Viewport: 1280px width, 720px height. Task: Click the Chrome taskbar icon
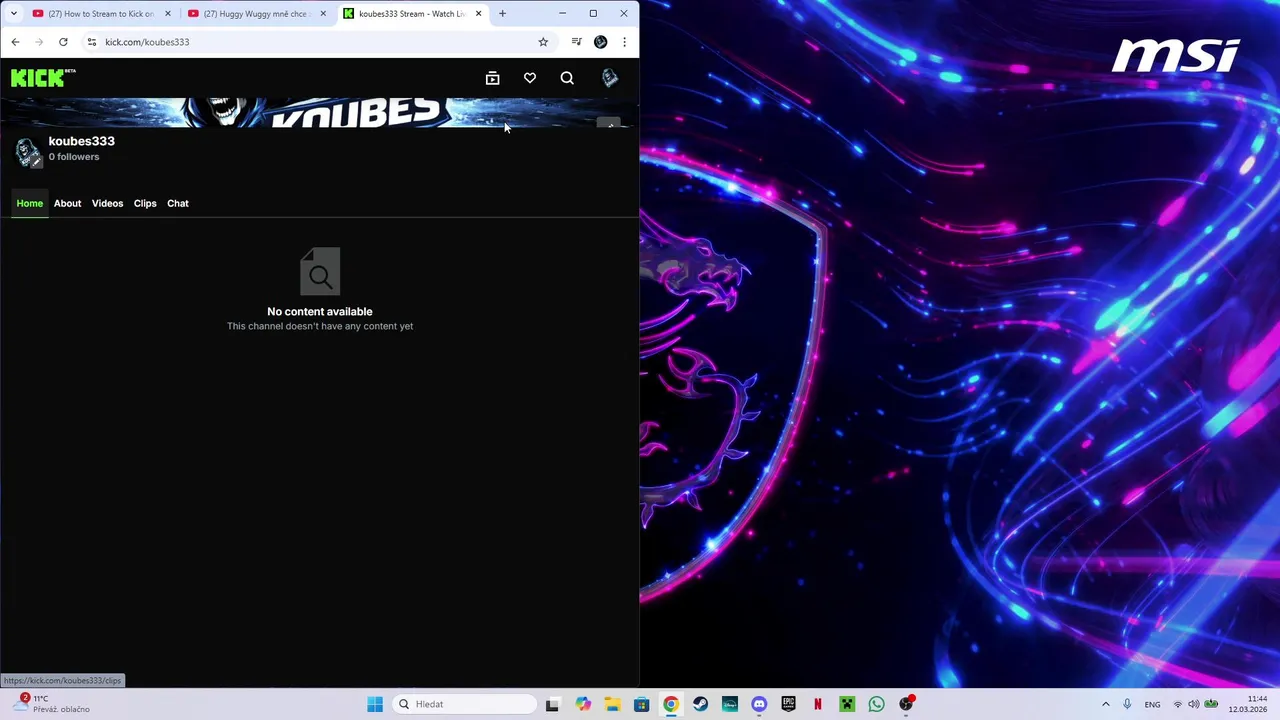point(671,704)
